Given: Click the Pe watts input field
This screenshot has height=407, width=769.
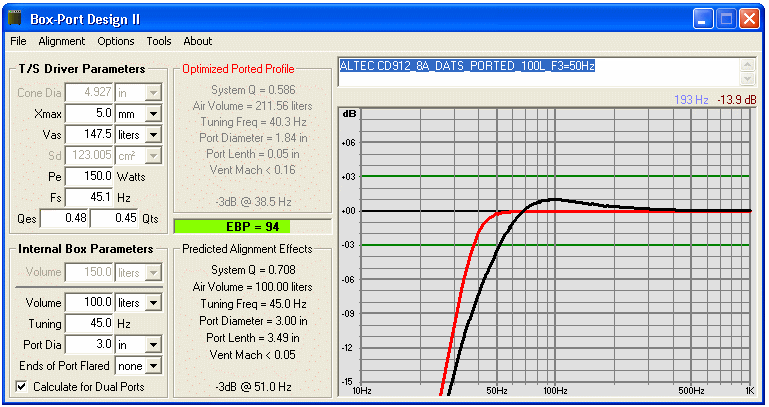Looking at the screenshot, I should tap(89, 177).
